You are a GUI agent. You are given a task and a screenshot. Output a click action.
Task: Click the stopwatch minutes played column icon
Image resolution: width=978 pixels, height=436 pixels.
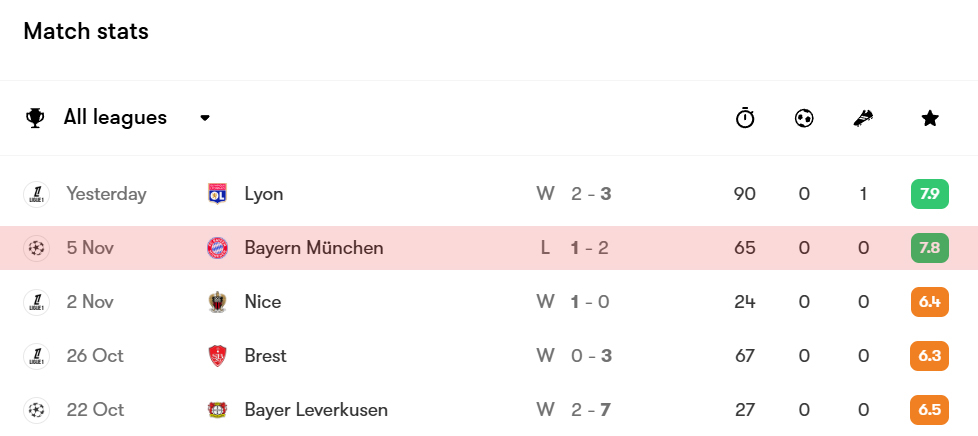point(745,118)
